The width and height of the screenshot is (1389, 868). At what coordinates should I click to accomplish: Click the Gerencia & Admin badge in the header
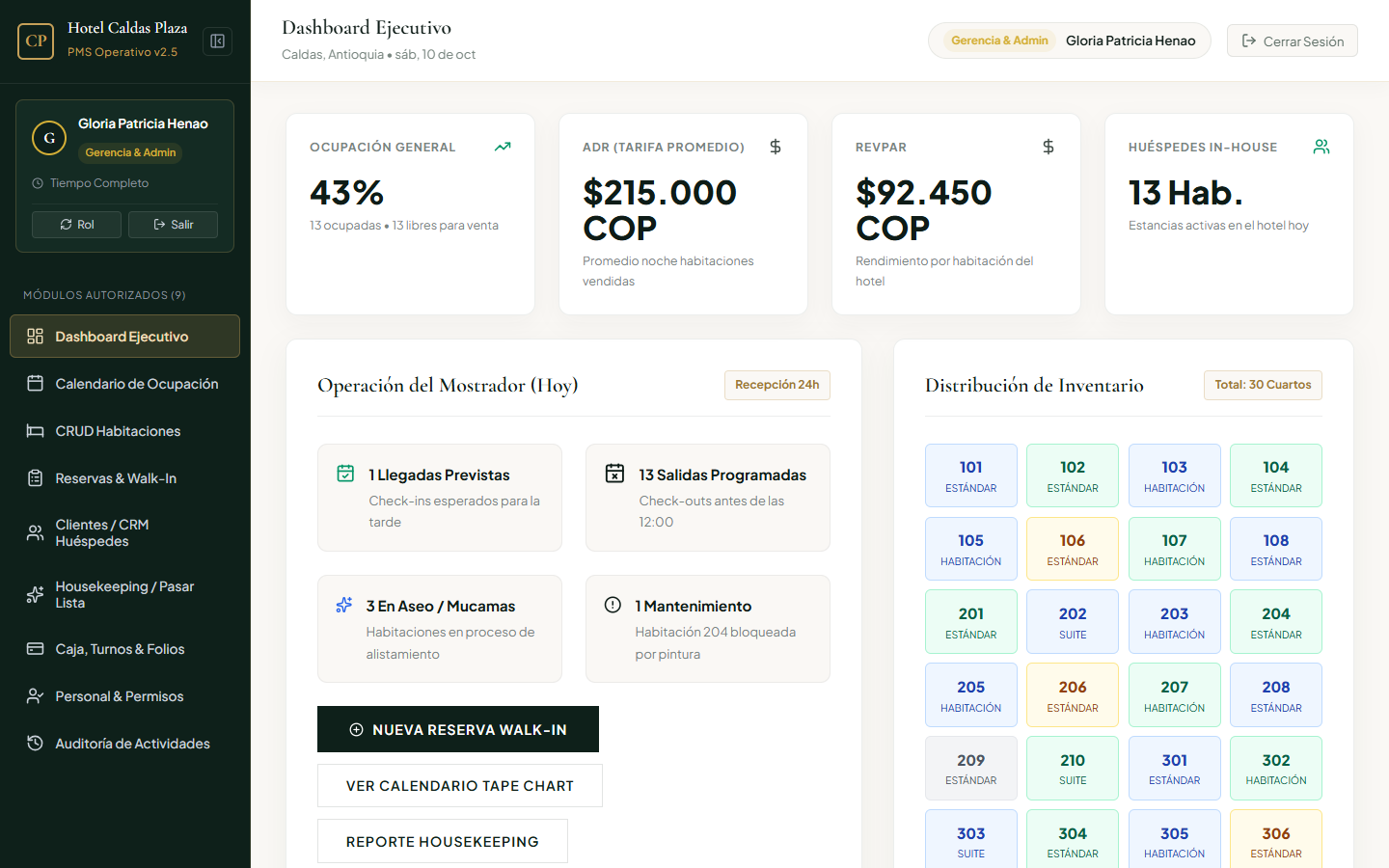(x=999, y=41)
